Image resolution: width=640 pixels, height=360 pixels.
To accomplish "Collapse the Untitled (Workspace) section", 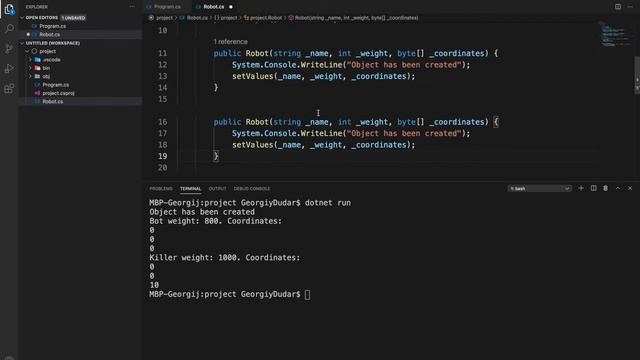I will (x=22, y=43).
